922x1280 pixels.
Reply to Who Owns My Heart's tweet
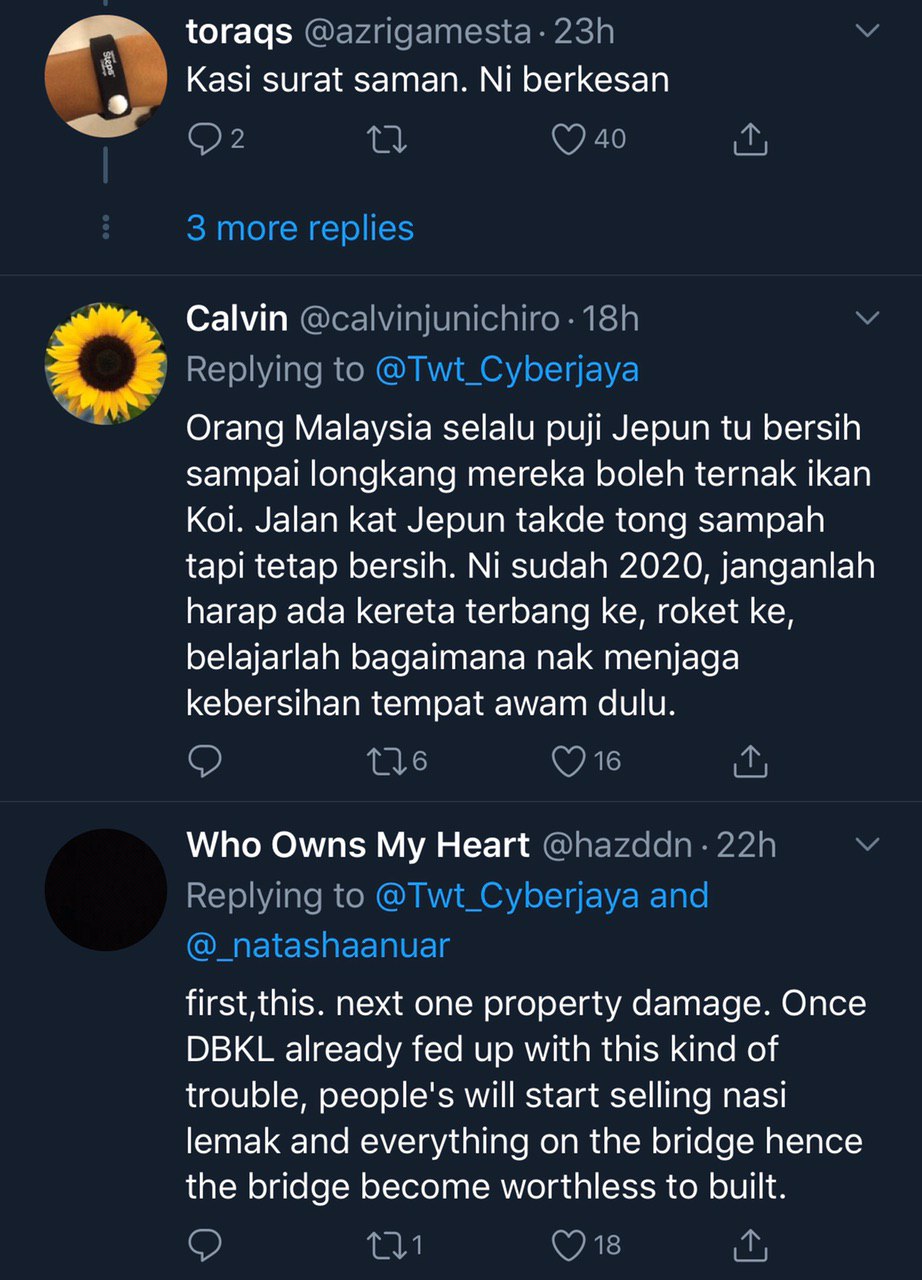pos(204,1245)
